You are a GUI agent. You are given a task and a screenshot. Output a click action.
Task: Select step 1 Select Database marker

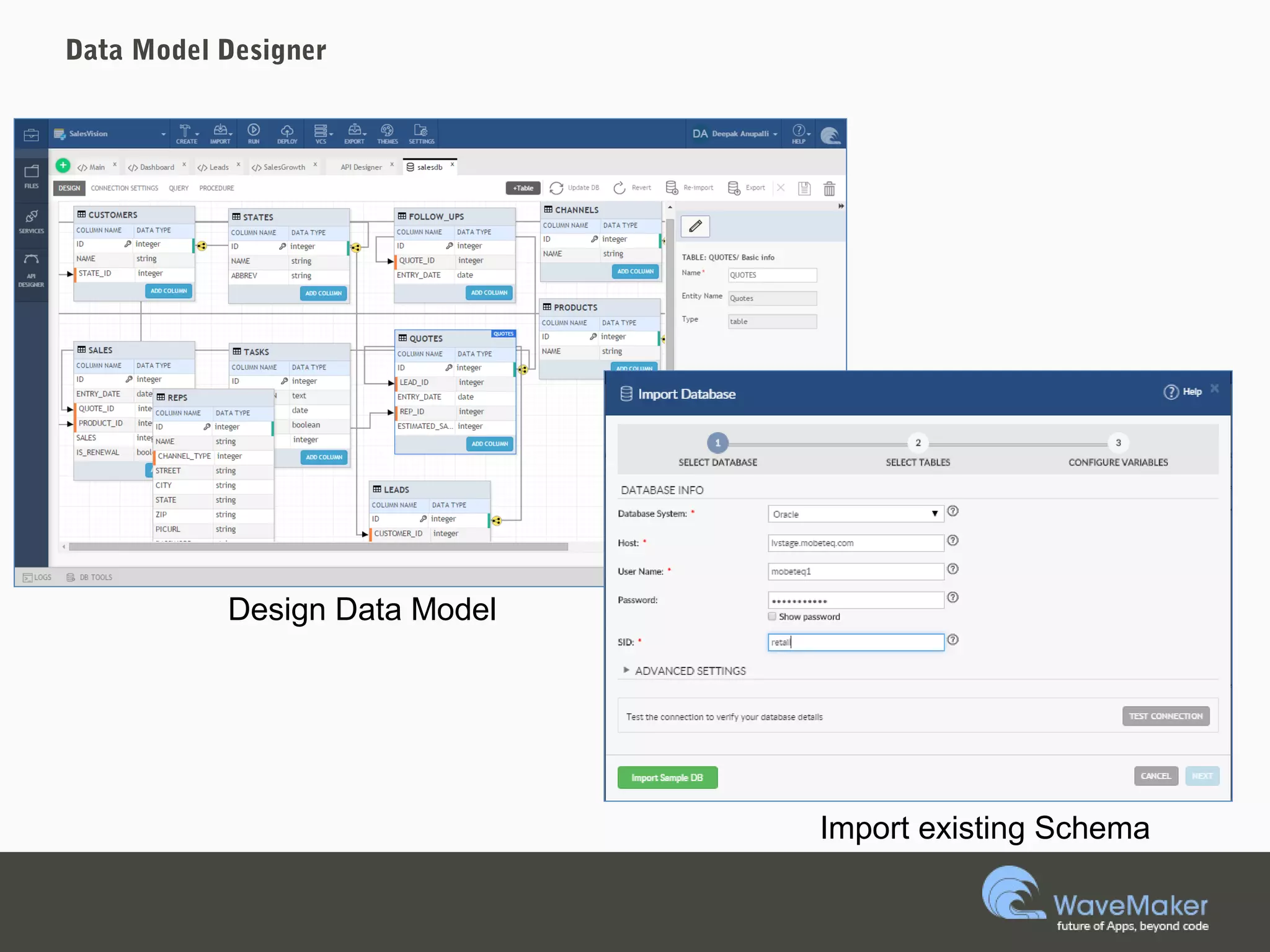pyautogui.click(x=717, y=443)
